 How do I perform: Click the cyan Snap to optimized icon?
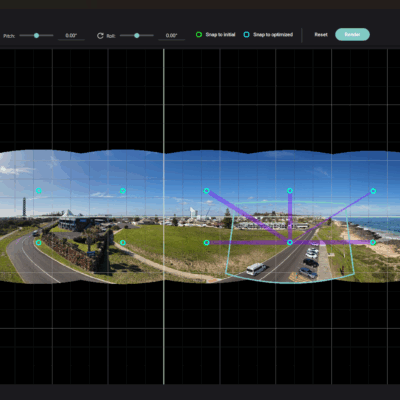tap(246, 35)
